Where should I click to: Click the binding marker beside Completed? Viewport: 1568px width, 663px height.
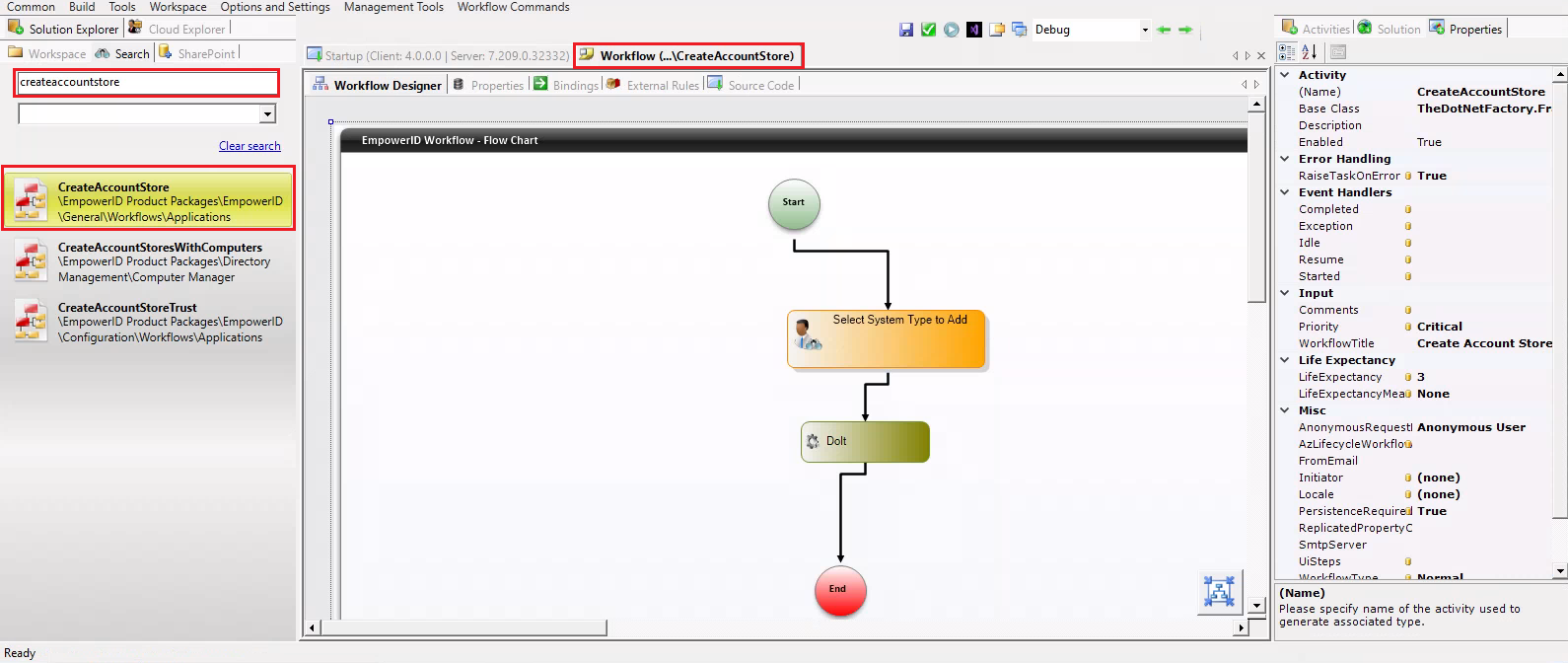point(1408,209)
